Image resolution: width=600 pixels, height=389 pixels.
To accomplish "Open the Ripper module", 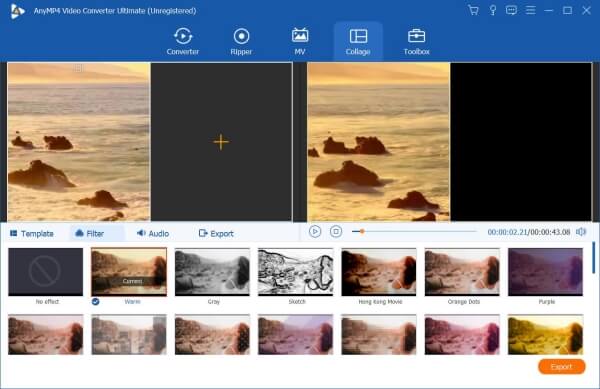I will tap(241, 41).
